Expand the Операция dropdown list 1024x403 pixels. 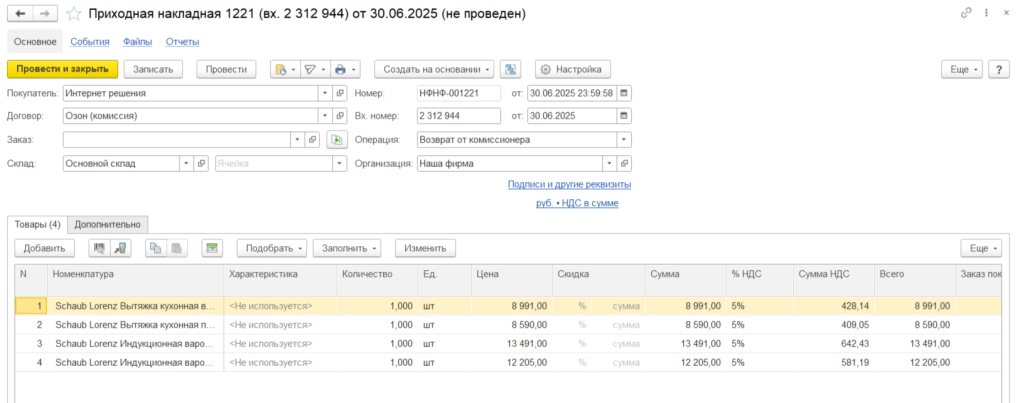point(624,140)
